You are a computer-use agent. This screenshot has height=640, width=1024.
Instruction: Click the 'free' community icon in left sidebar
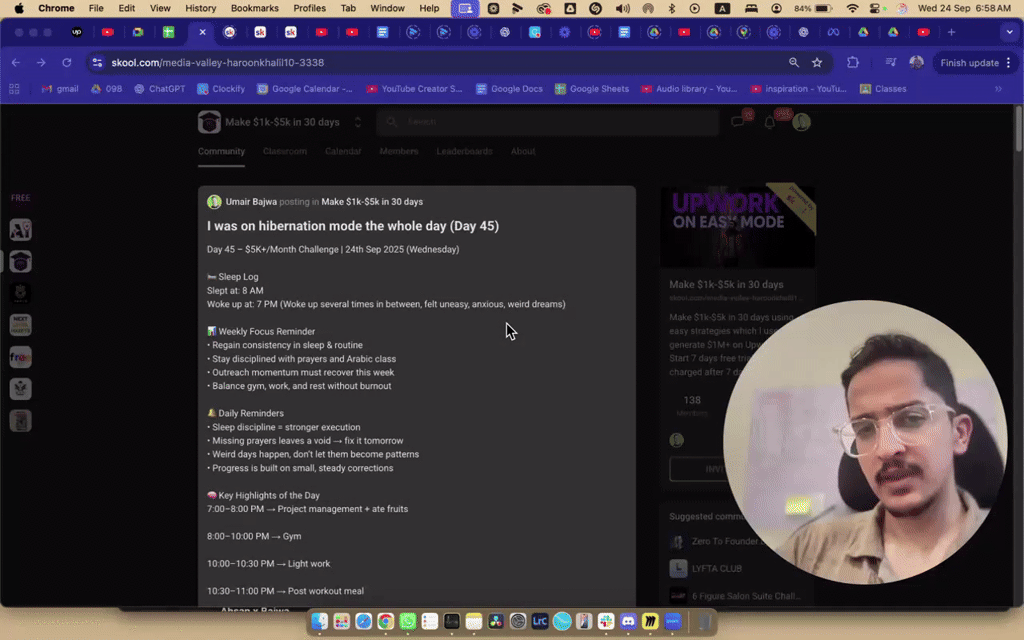[20, 357]
